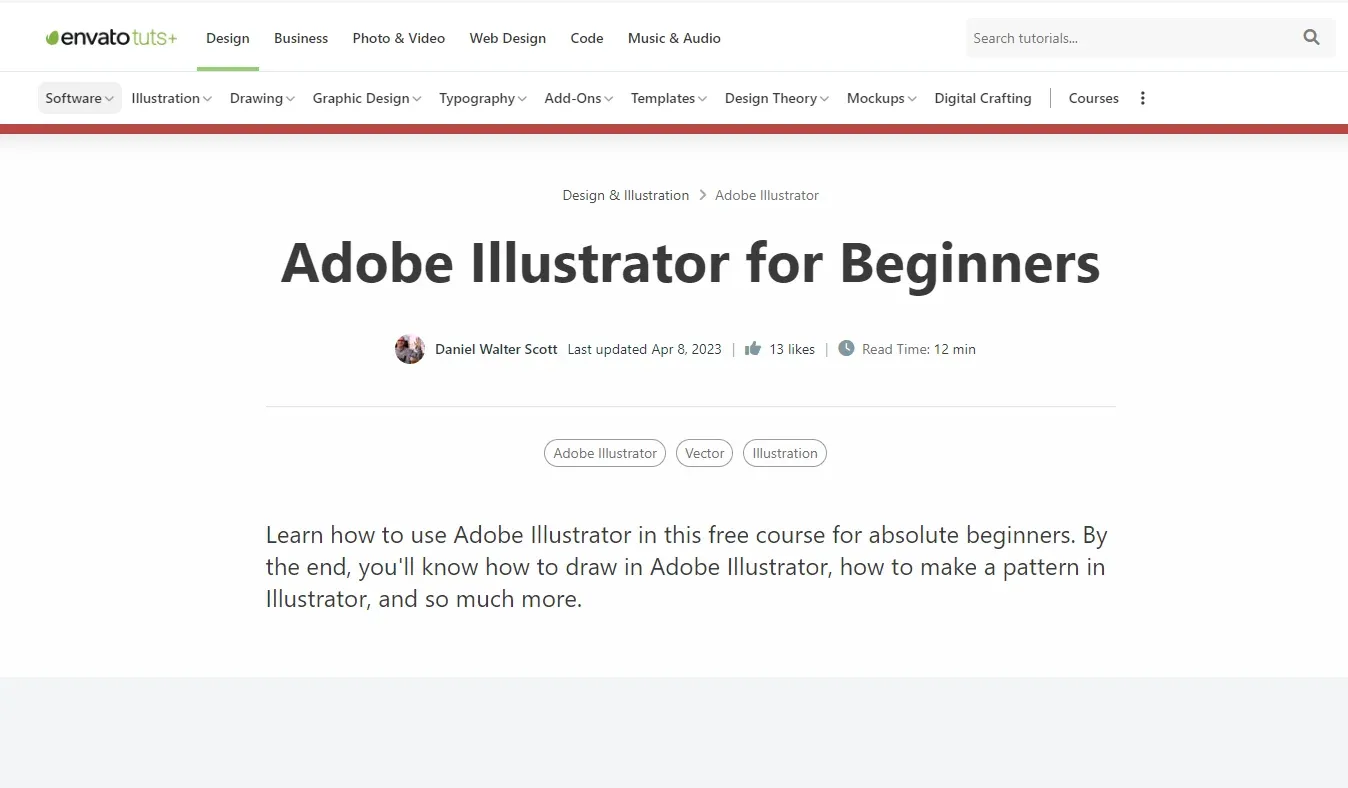The width and height of the screenshot is (1348, 788).
Task: Click the Adobe Illustrator tag pill
Action: coord(605,453)
